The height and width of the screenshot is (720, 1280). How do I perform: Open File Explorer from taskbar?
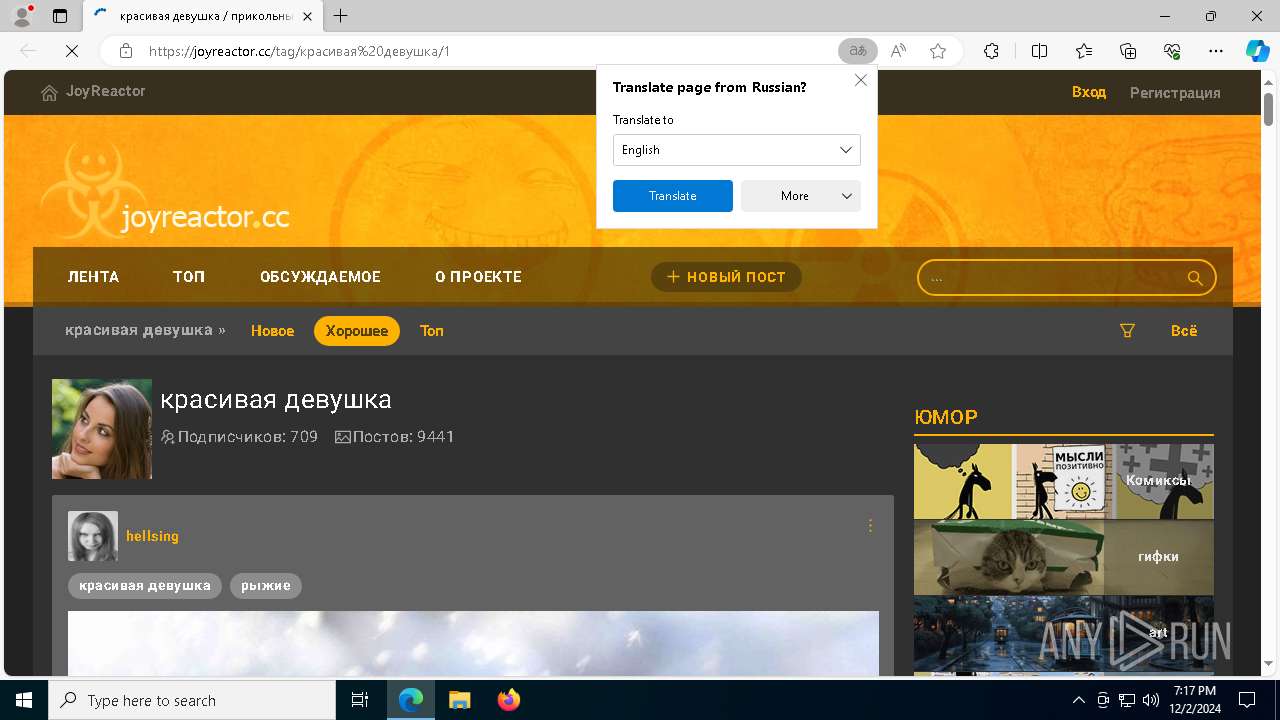pyautogui.click(x=459, y=700)
